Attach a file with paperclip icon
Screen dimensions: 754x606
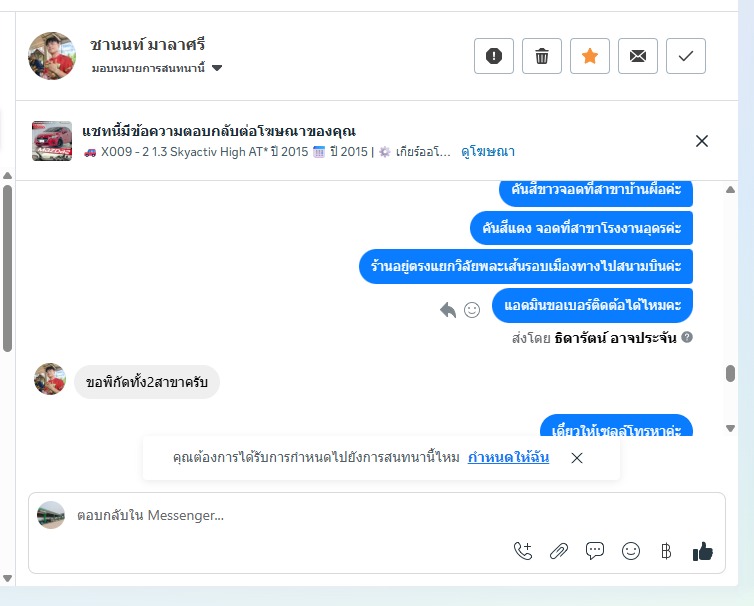[559, 551]
